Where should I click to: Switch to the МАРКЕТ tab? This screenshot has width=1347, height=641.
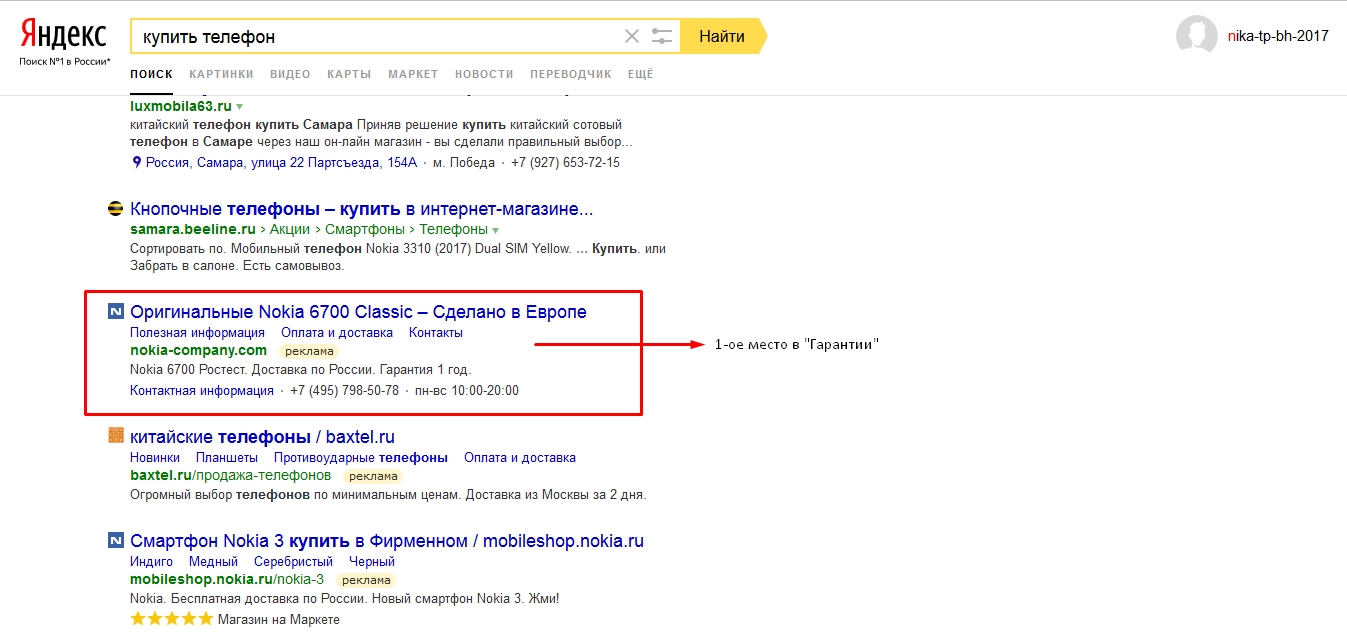[413, 74]
